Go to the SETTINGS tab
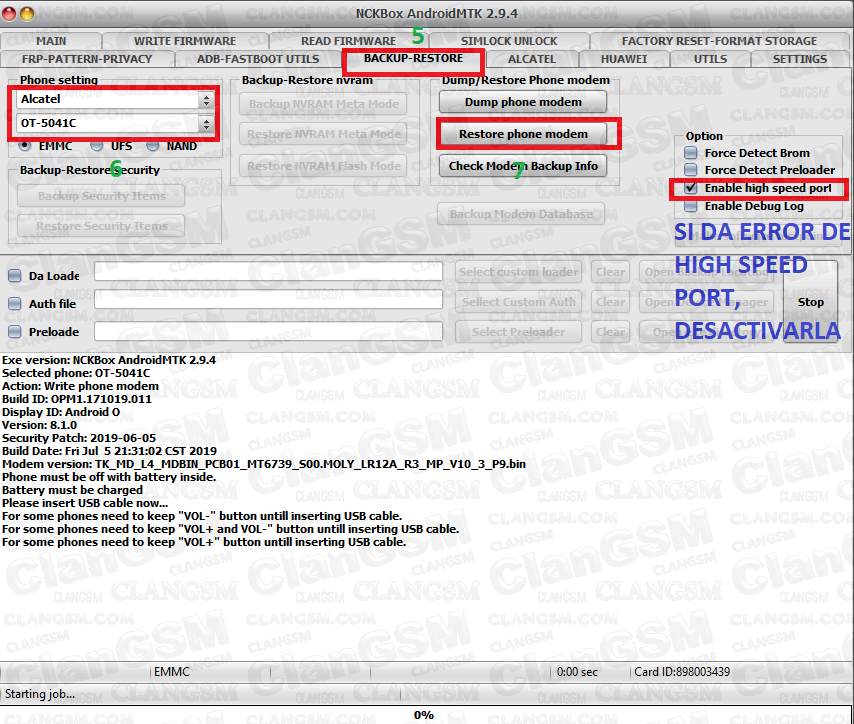The image size is (854, 724). coord(800,59)
